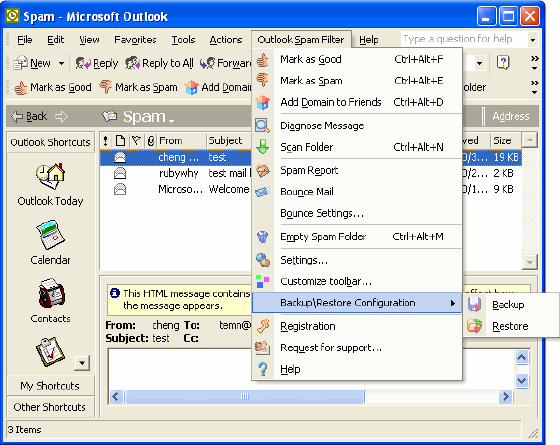Click the message list scroll-down arrow

point(530,262)
